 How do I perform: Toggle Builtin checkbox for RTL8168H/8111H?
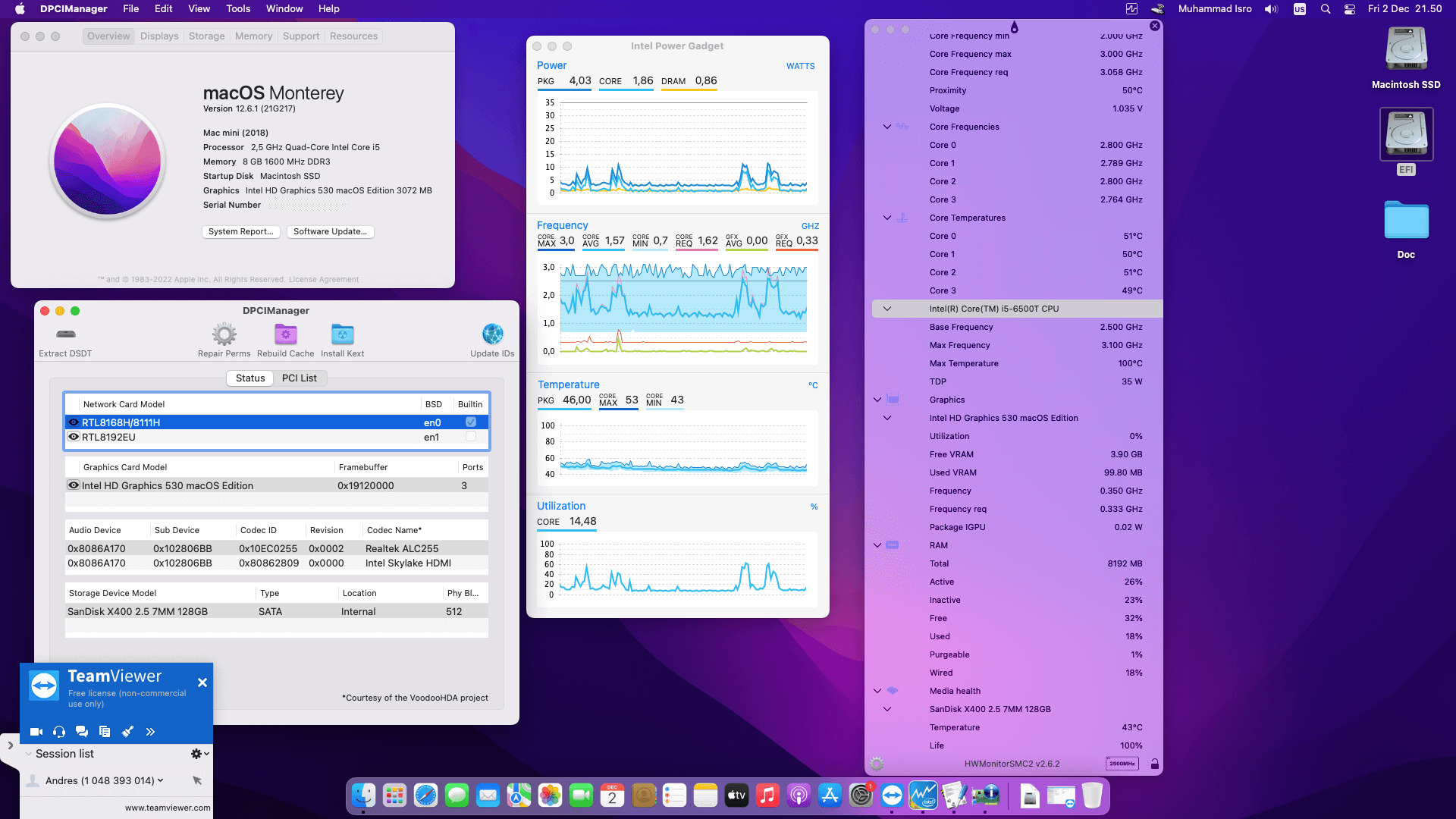click(x=471, y=422)
